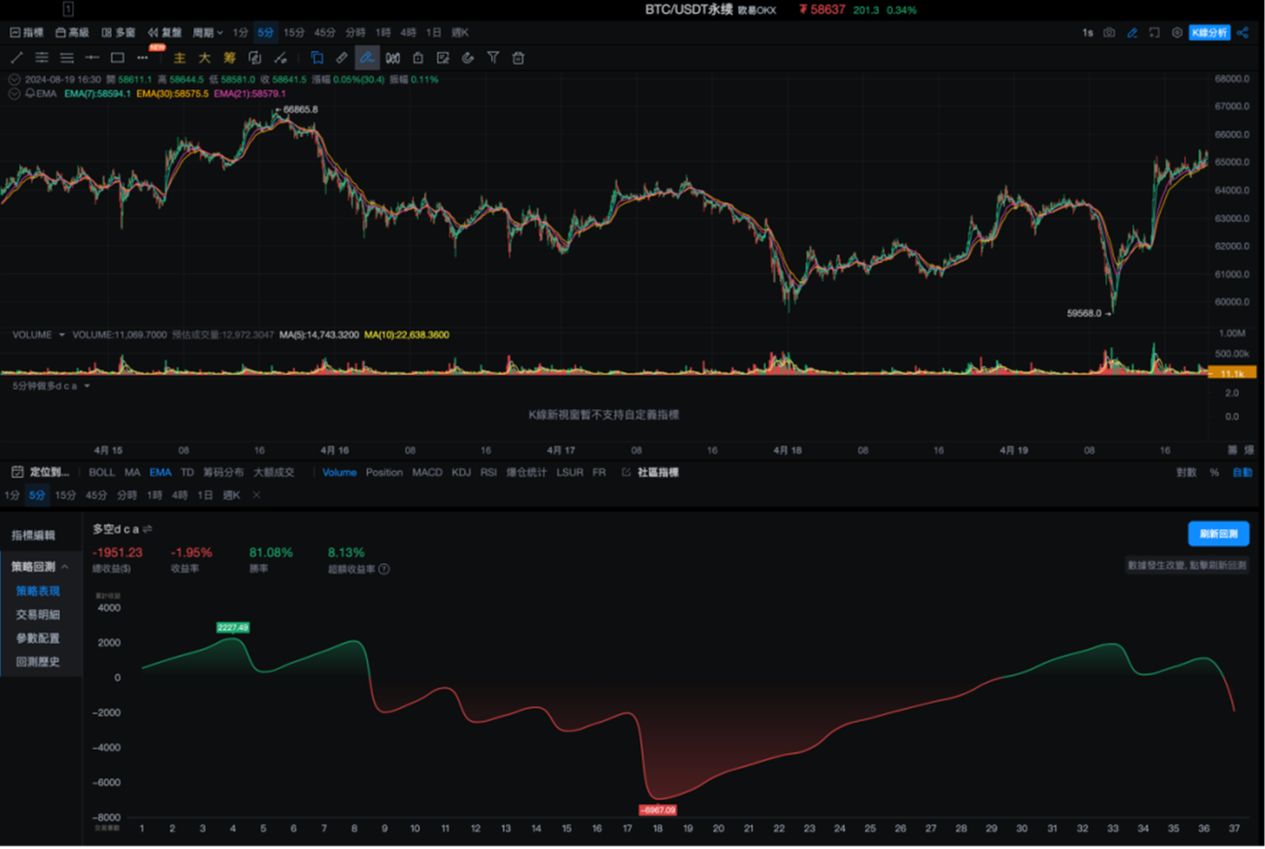This screenshot has height=849, width=1265.
Task: Switch to the 交易明細 tab
Action: click(37, 614)
